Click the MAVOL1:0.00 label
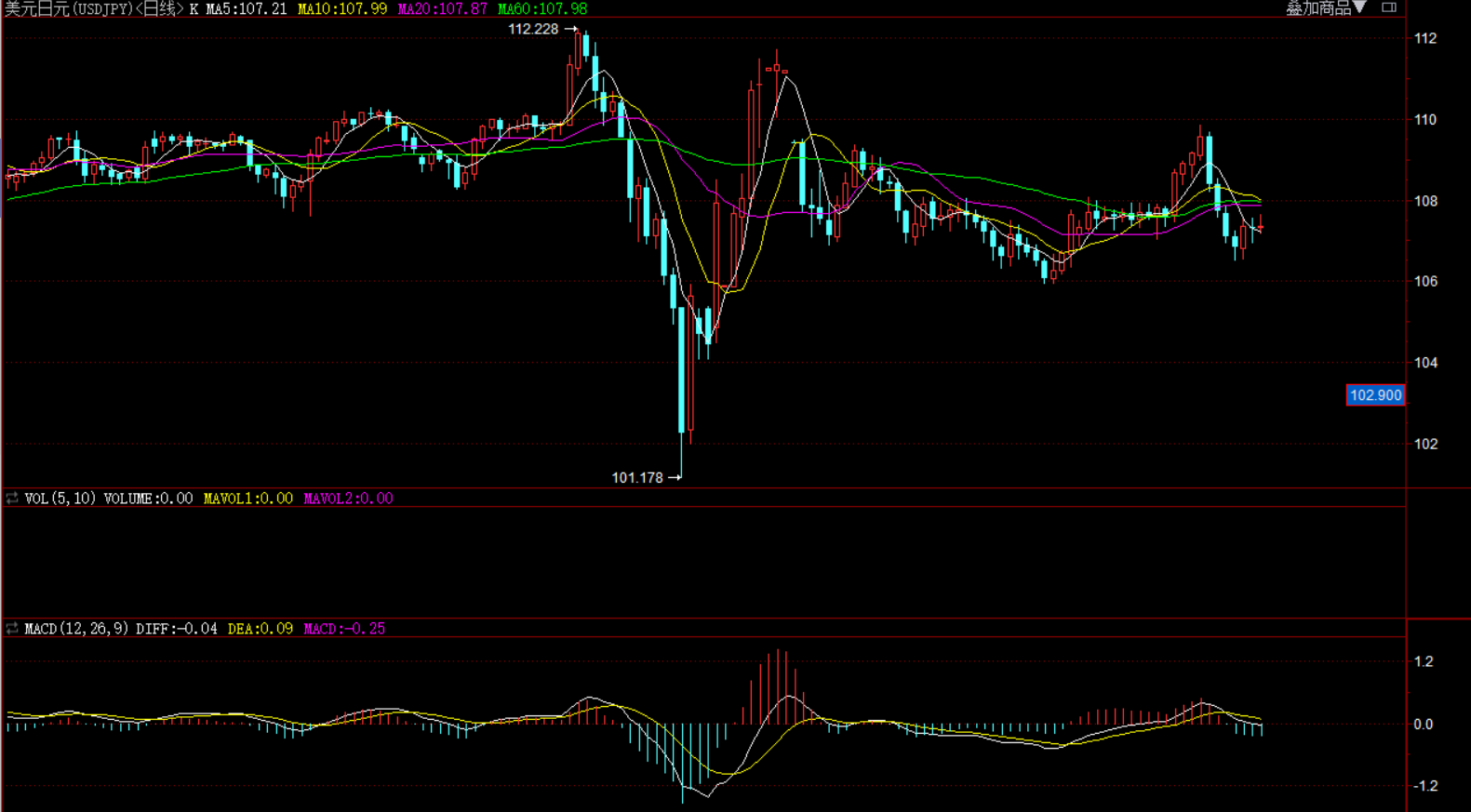Screen dimensions: 1471x812 click(247, 499)
